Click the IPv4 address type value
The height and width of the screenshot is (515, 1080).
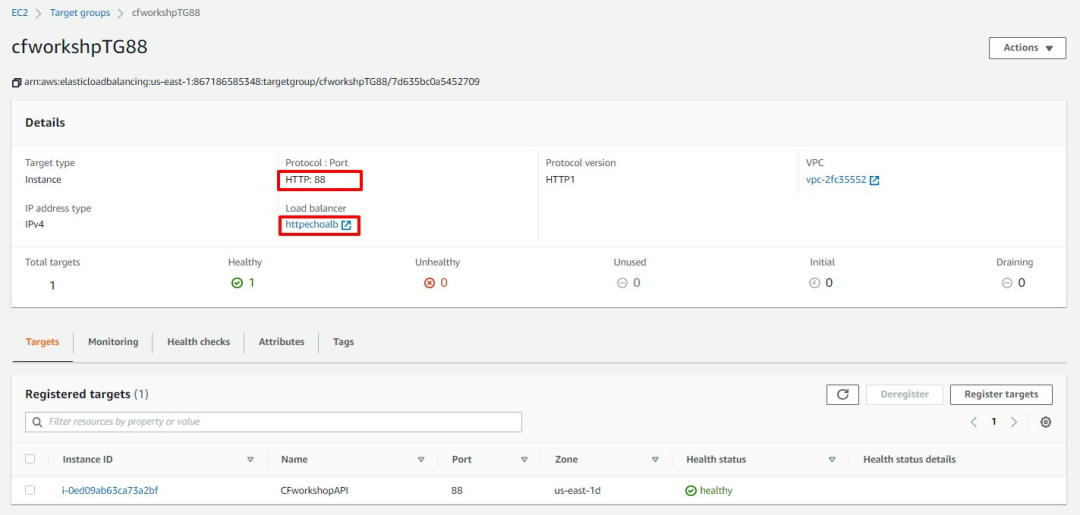coord(35,225)
